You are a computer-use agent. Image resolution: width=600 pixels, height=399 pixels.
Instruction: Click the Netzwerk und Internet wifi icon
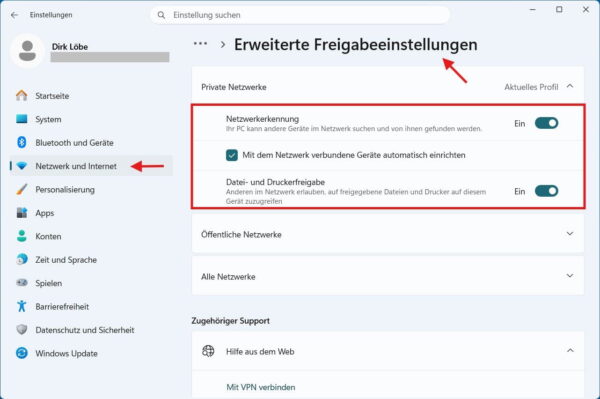point(22,166)
